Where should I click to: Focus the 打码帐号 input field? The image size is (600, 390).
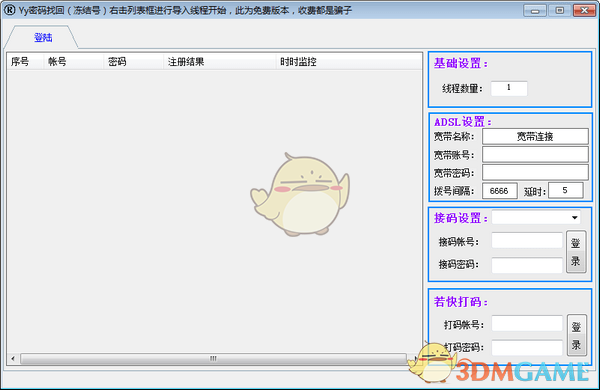[x=527, y=324]
